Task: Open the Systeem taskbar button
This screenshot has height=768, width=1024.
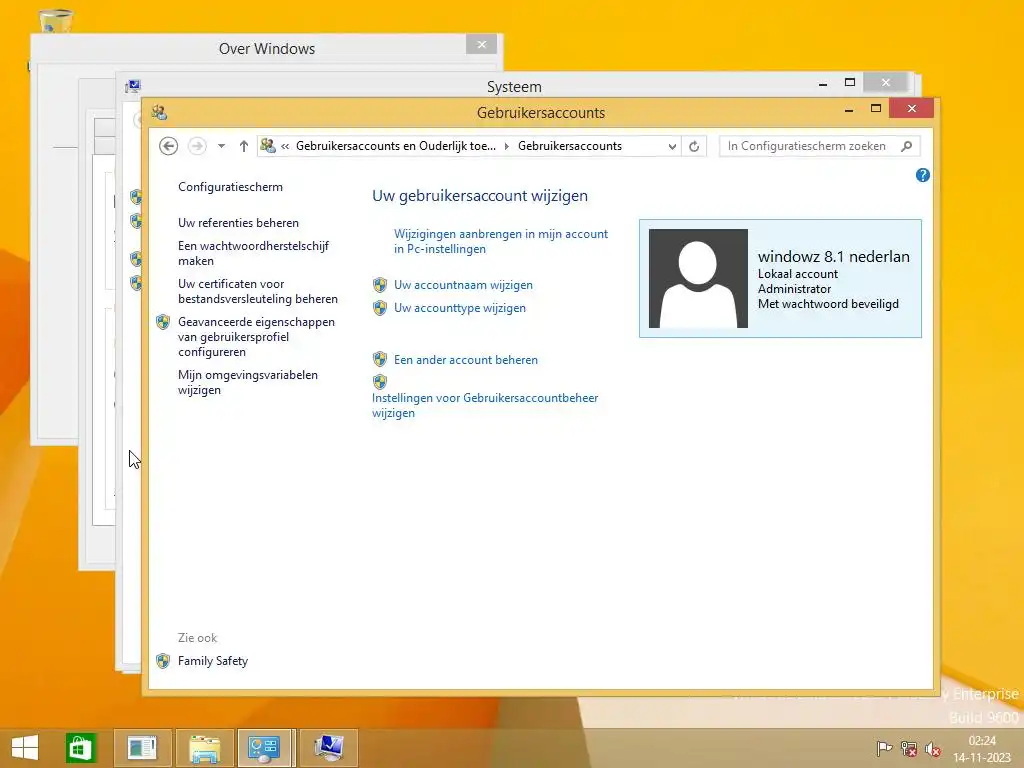Action: coord(328,748)
